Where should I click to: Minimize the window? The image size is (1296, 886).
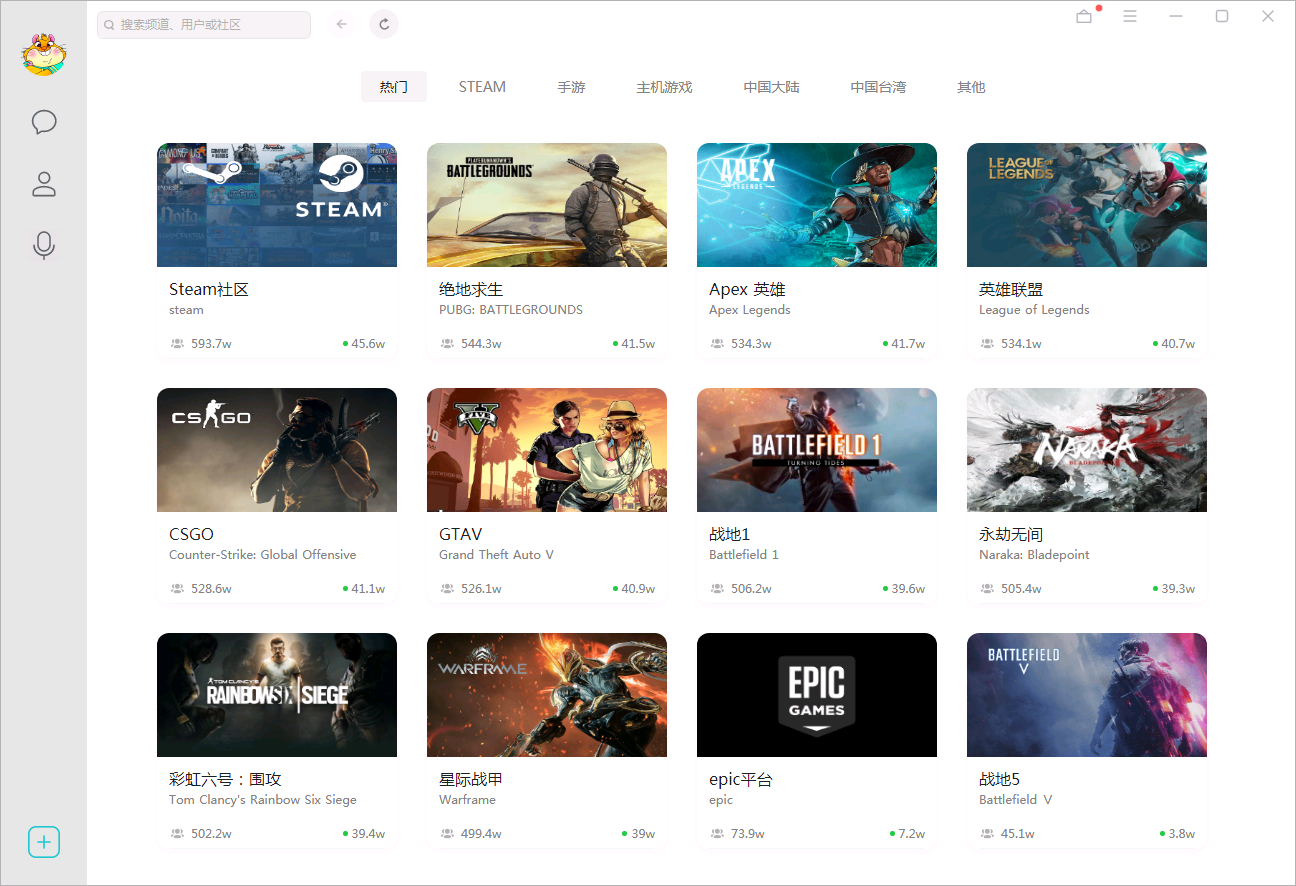coord(1176,16)
